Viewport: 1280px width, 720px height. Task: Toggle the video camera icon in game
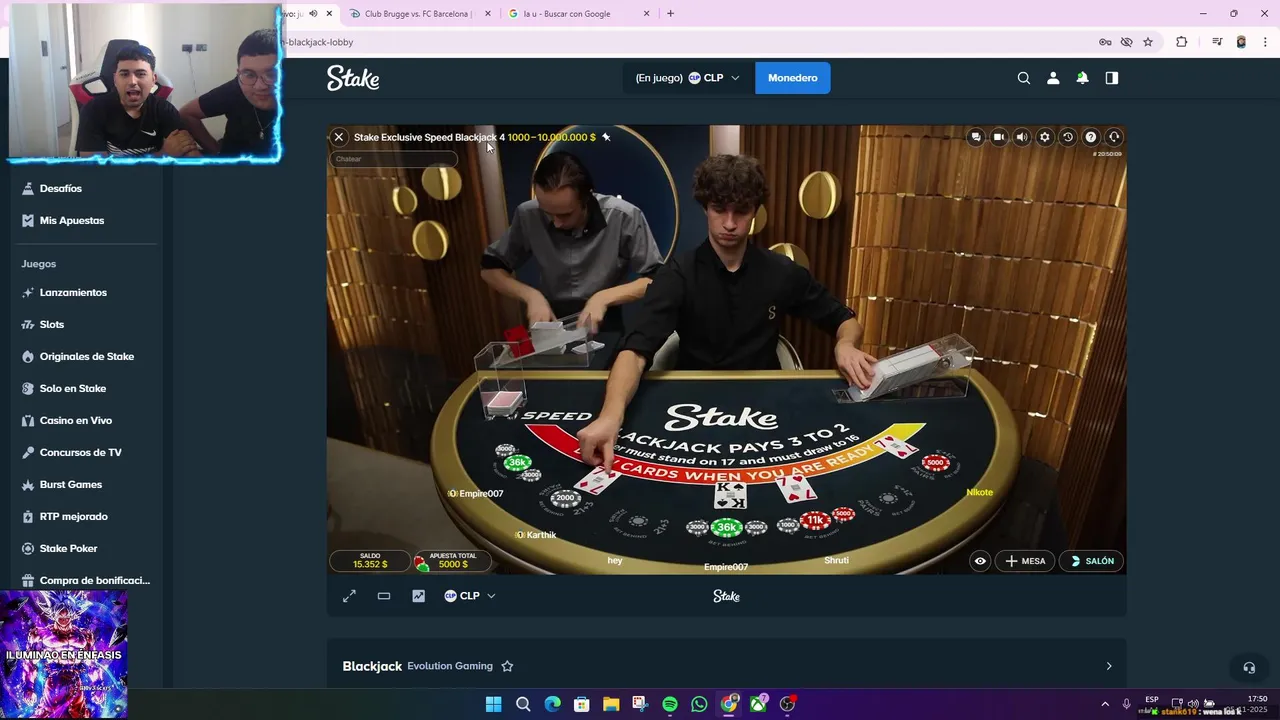(x=998, y=137)
